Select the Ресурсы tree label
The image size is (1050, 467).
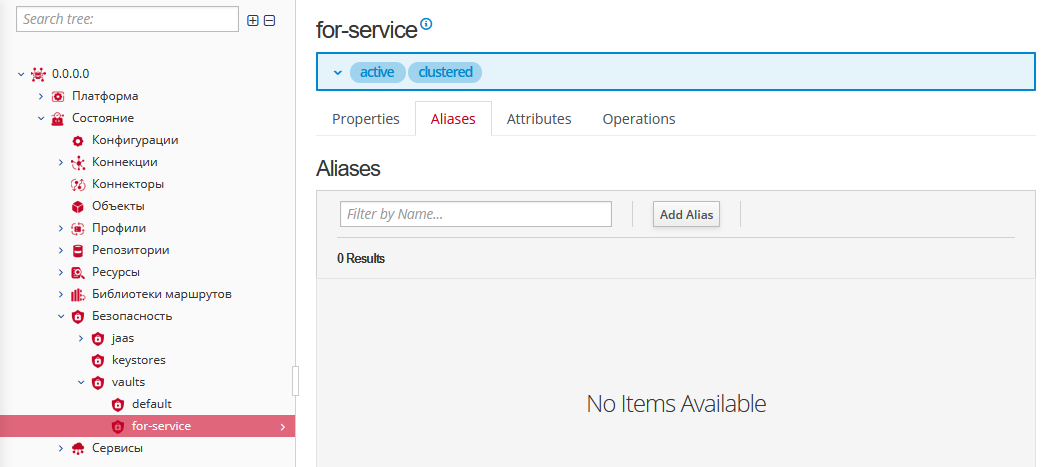click(116, 272)
